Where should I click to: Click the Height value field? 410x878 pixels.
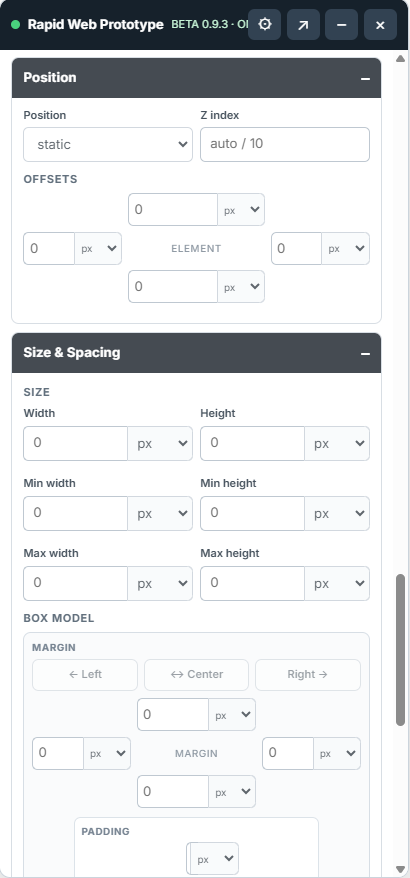[253, 443]
